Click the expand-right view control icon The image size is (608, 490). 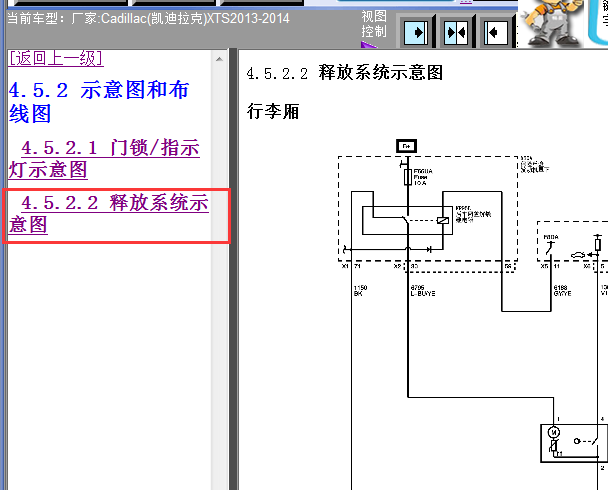tap(416, 33)
